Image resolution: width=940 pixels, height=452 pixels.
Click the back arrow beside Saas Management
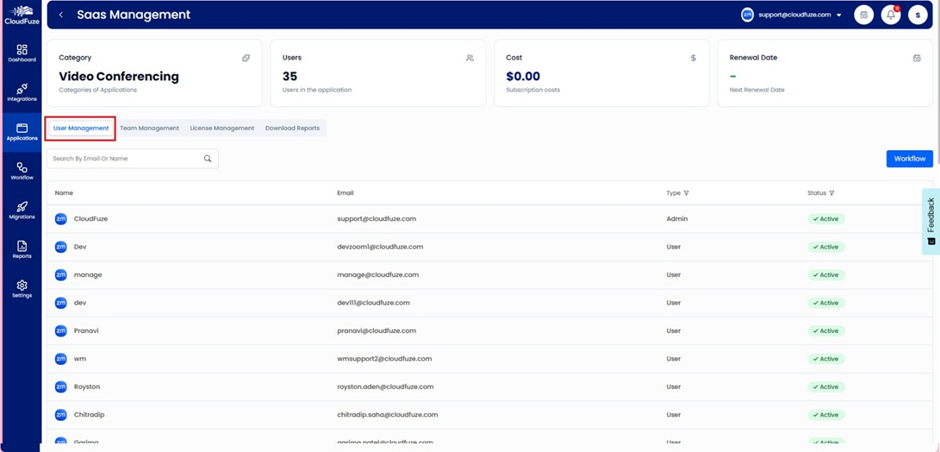61,15
